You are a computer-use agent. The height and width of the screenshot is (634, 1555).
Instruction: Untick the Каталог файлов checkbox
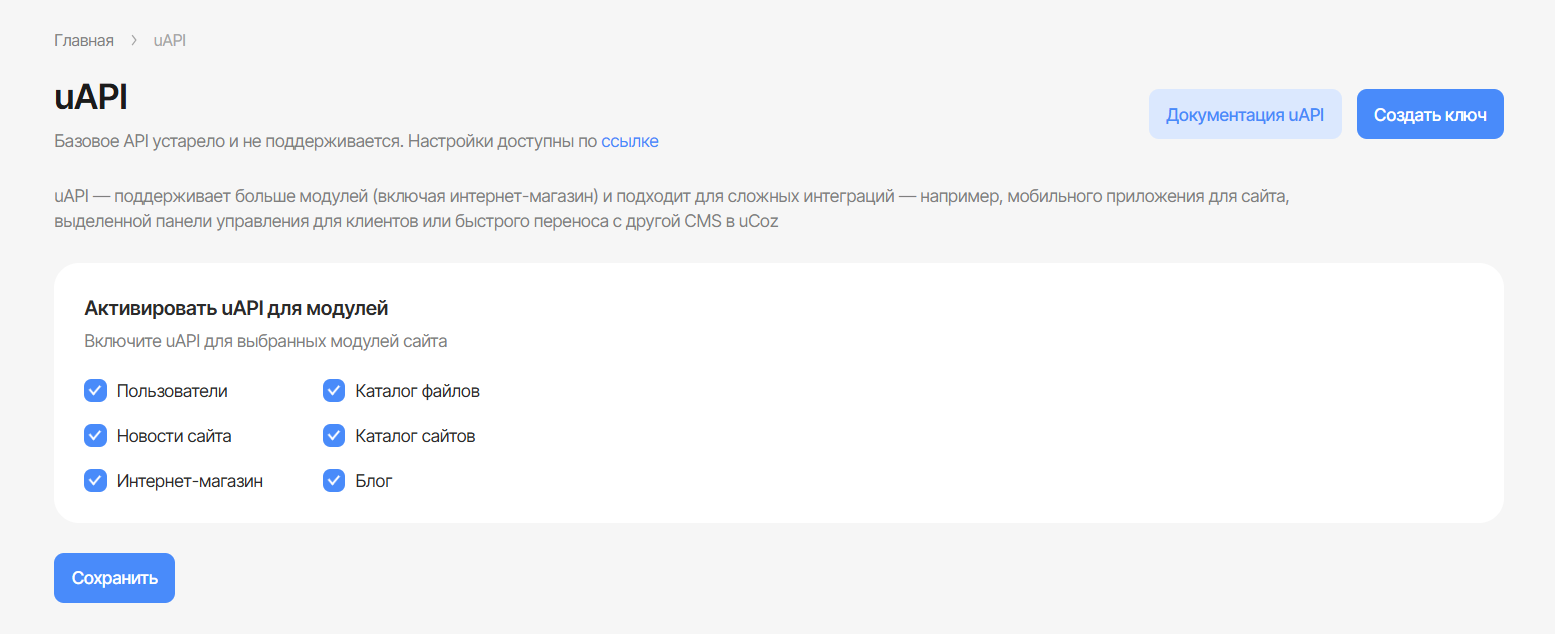(334, 391)
